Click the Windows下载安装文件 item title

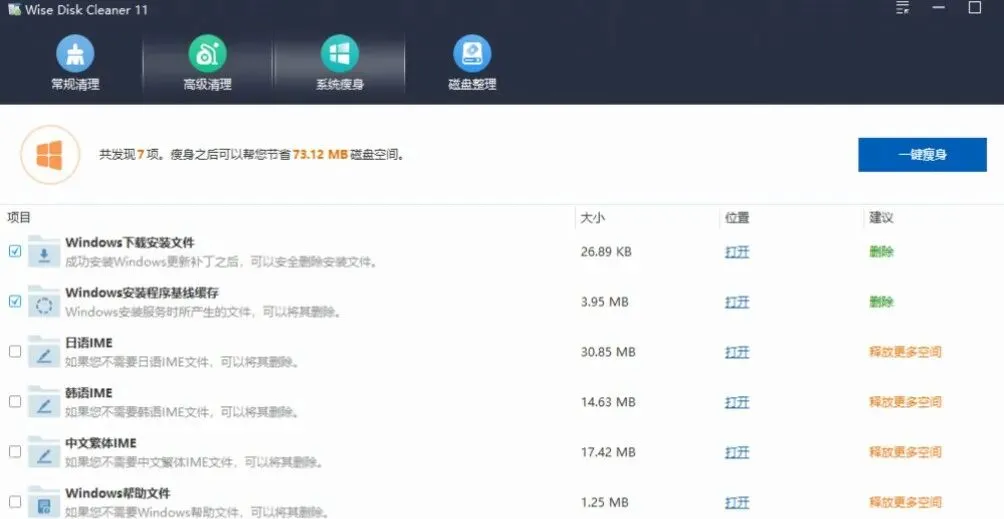(130, 243)
